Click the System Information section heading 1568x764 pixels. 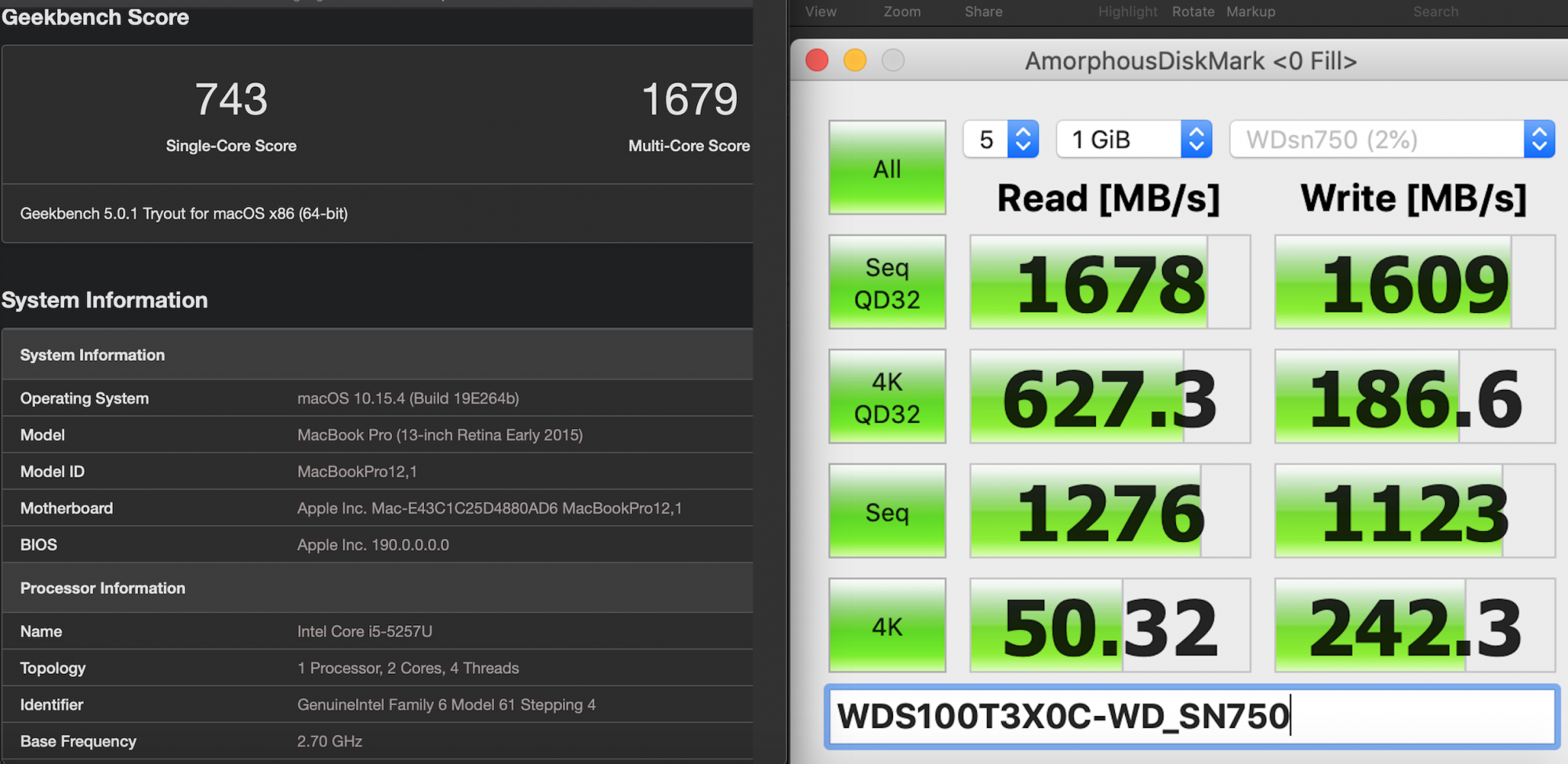pyautogui.click(x=104, y=300)
